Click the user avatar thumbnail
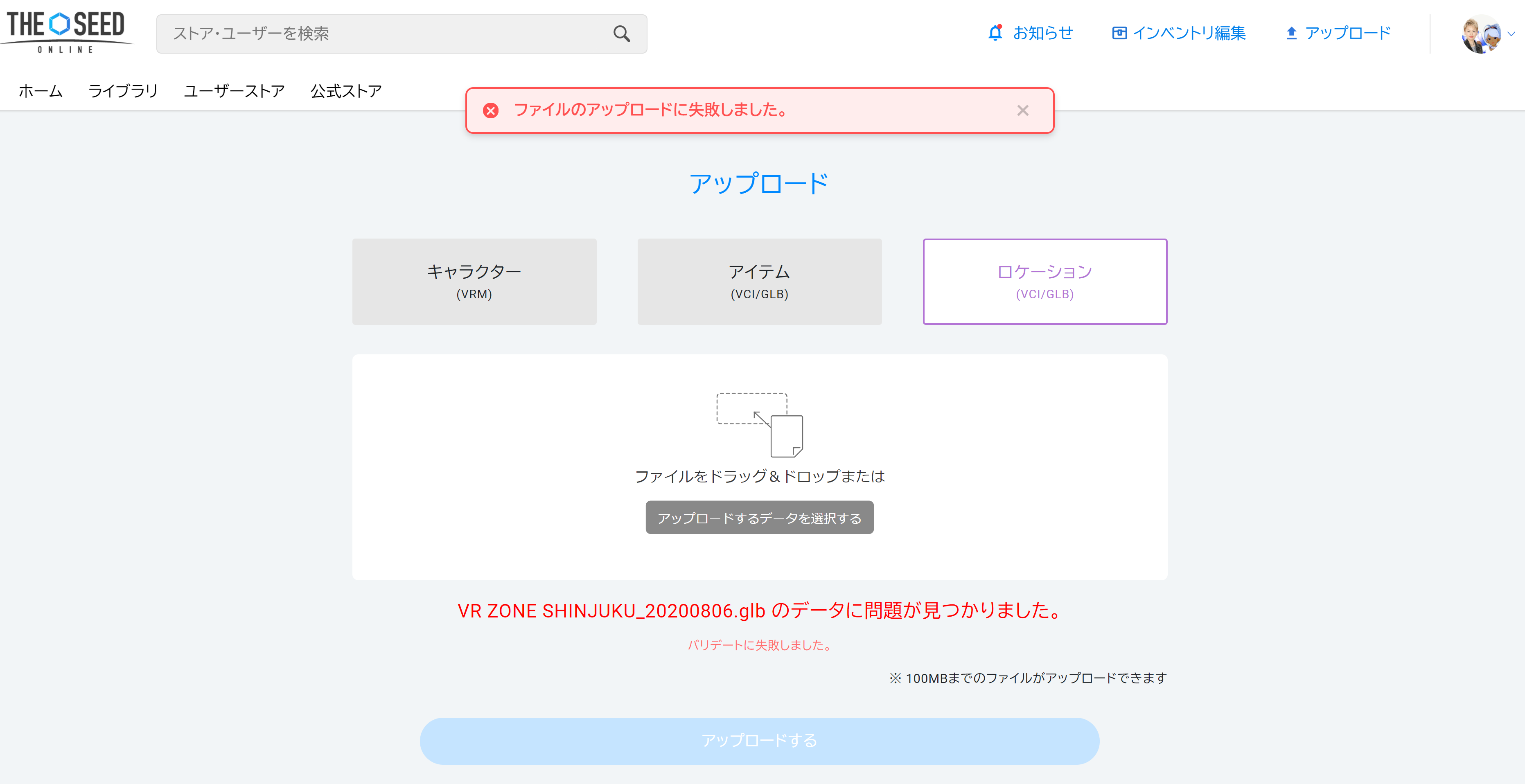Screen dimensions: 1525x784 [x=1481, y=34]
